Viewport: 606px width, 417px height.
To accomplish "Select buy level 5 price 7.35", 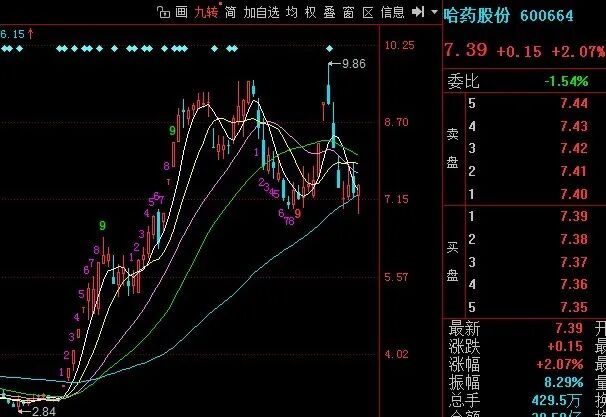I will [574, 307].
